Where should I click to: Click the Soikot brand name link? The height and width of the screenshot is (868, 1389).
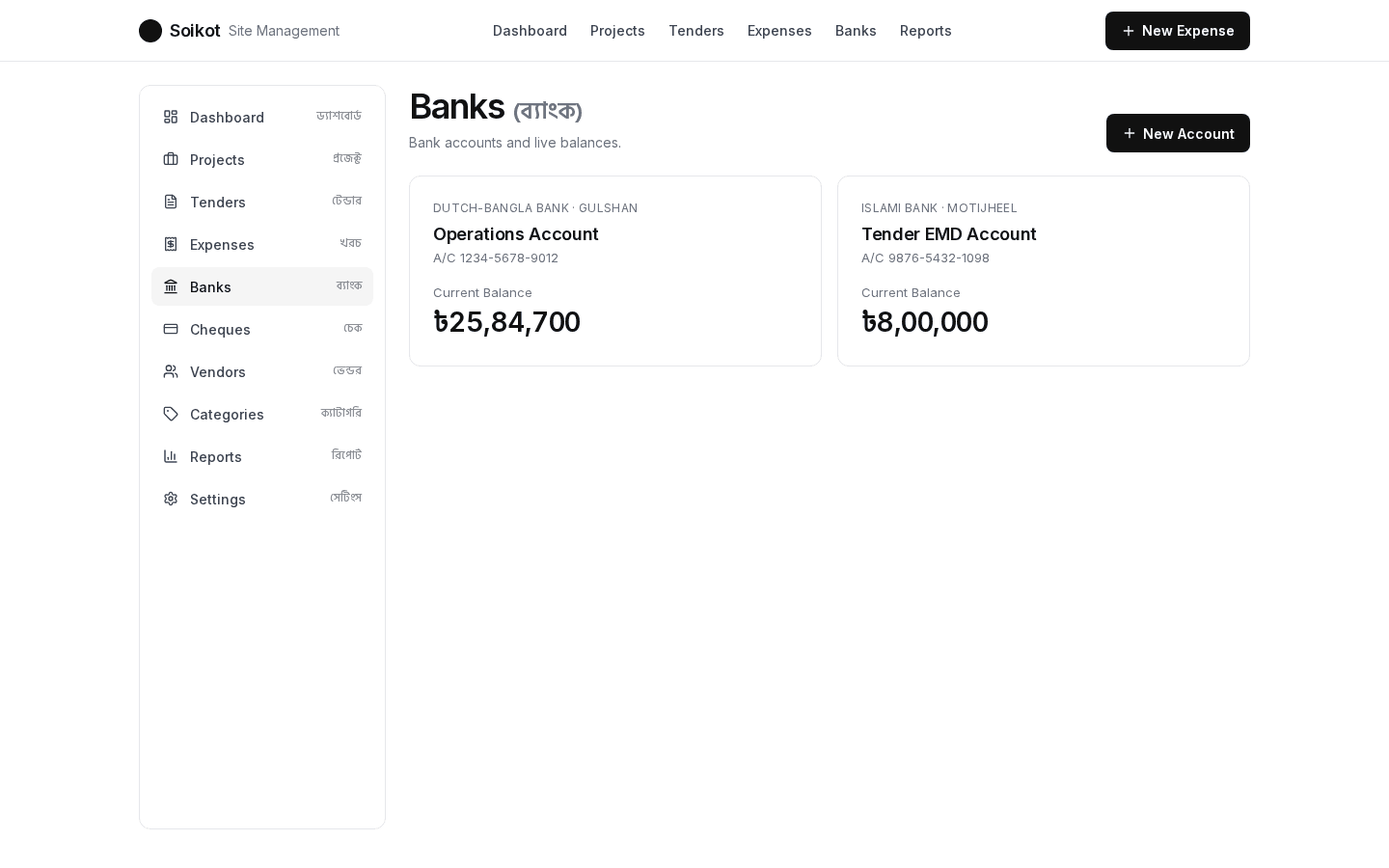click(195, 31)
